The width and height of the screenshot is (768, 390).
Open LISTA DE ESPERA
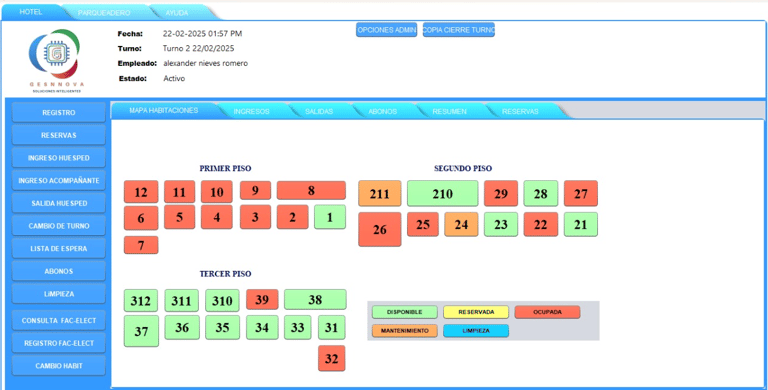click(59, 248)
